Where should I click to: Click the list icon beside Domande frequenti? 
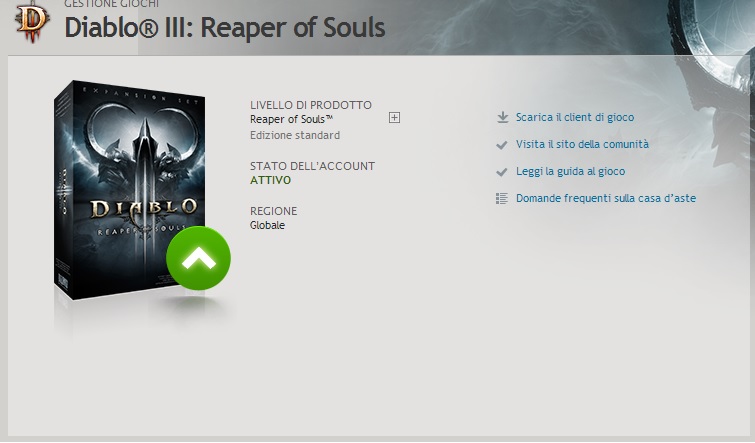[502, 198]
